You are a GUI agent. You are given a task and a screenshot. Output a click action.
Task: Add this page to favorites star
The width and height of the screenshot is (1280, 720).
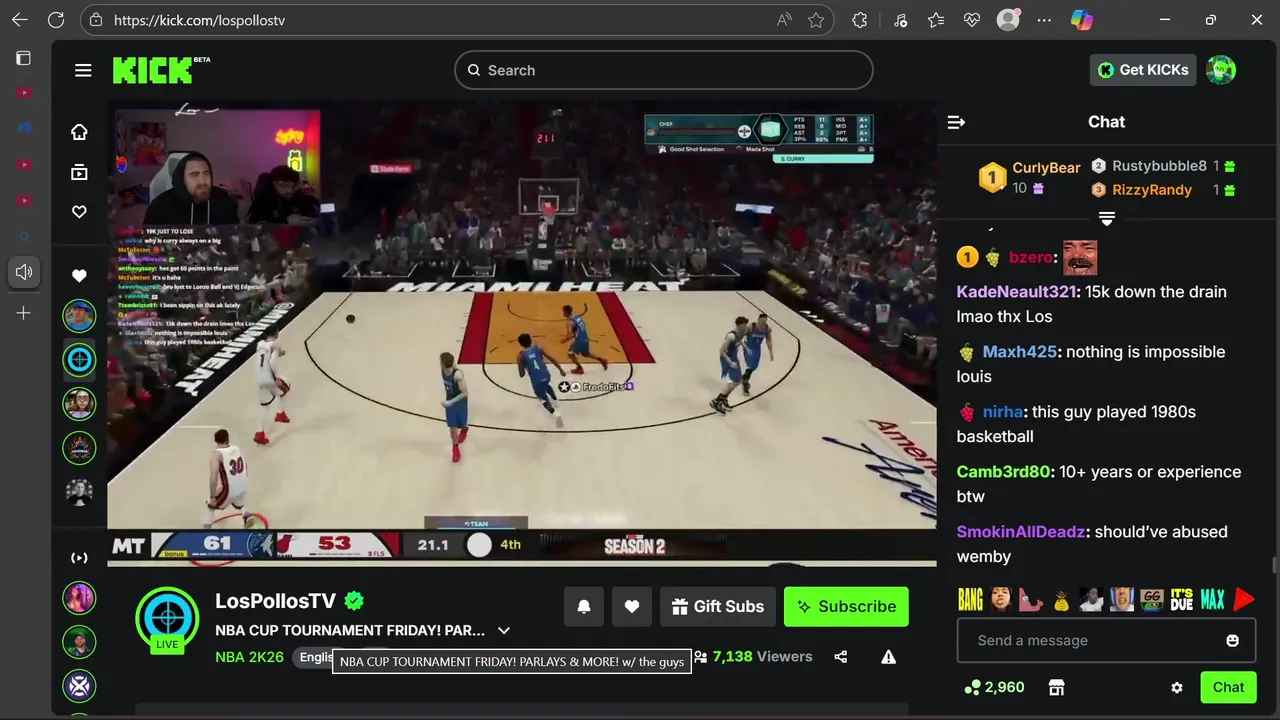tap(816, 20)
